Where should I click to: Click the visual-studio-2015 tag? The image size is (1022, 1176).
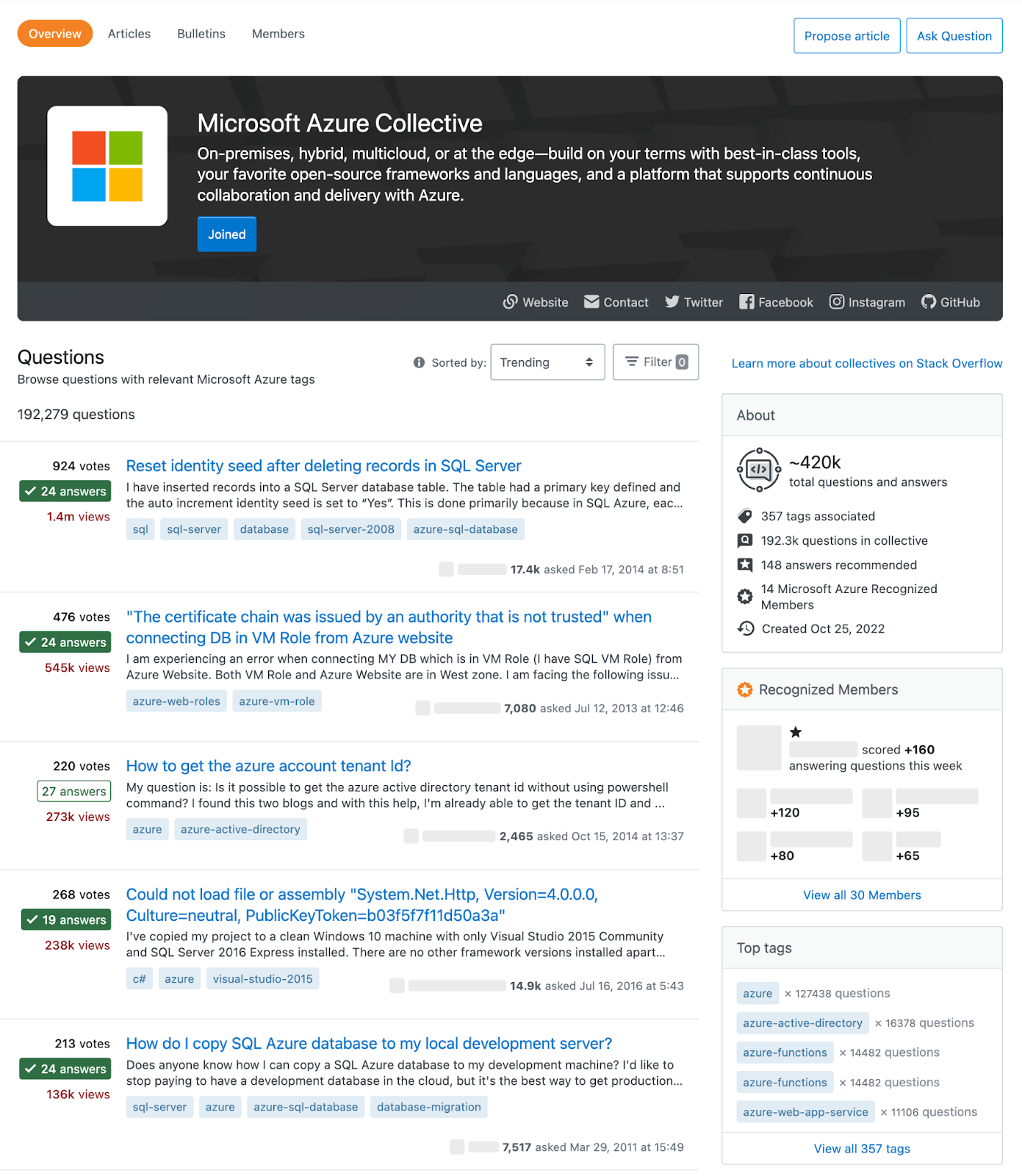tap(263, 979)
